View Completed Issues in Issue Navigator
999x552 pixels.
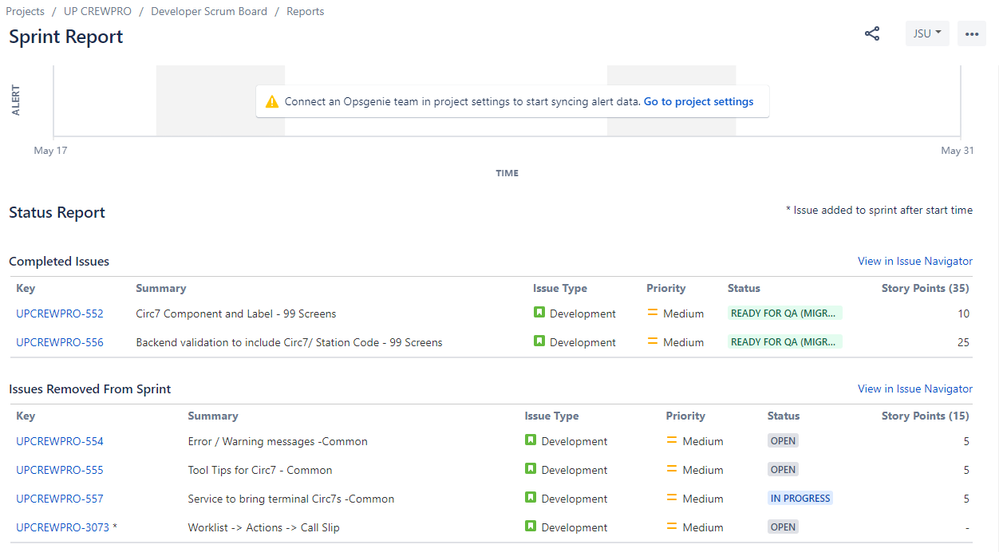pos(914,261)
